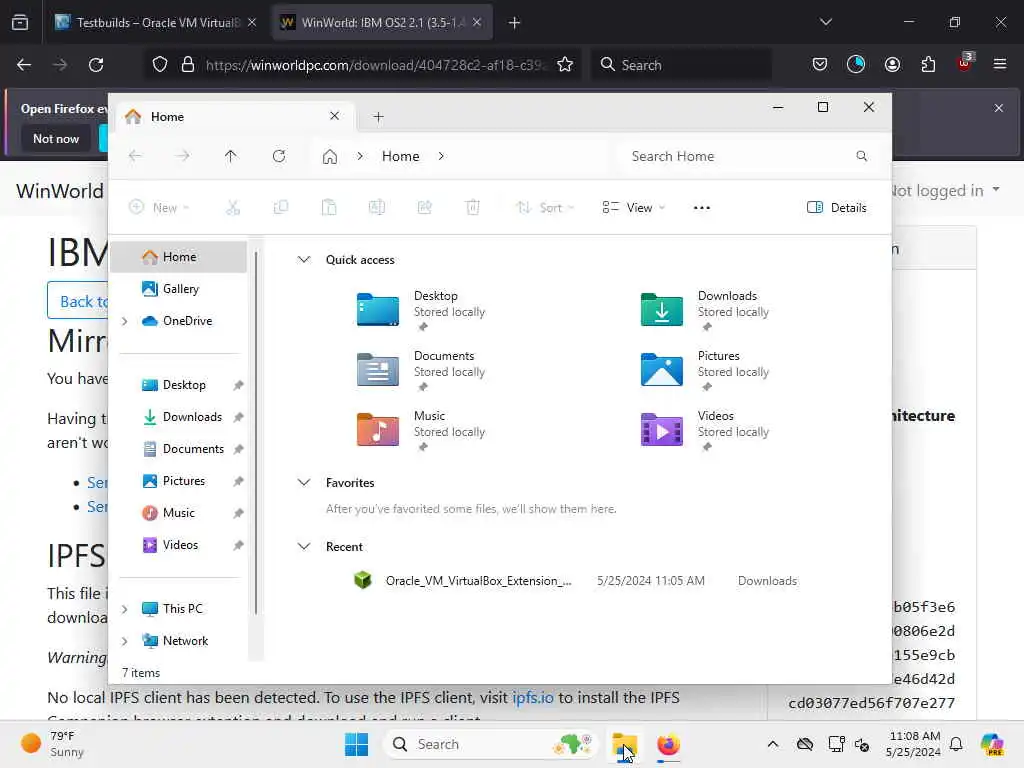This screenshot has height=768, width=1024.
Task: Unpin Desktop in navigation pane
Action: click(x=238, y=385)
